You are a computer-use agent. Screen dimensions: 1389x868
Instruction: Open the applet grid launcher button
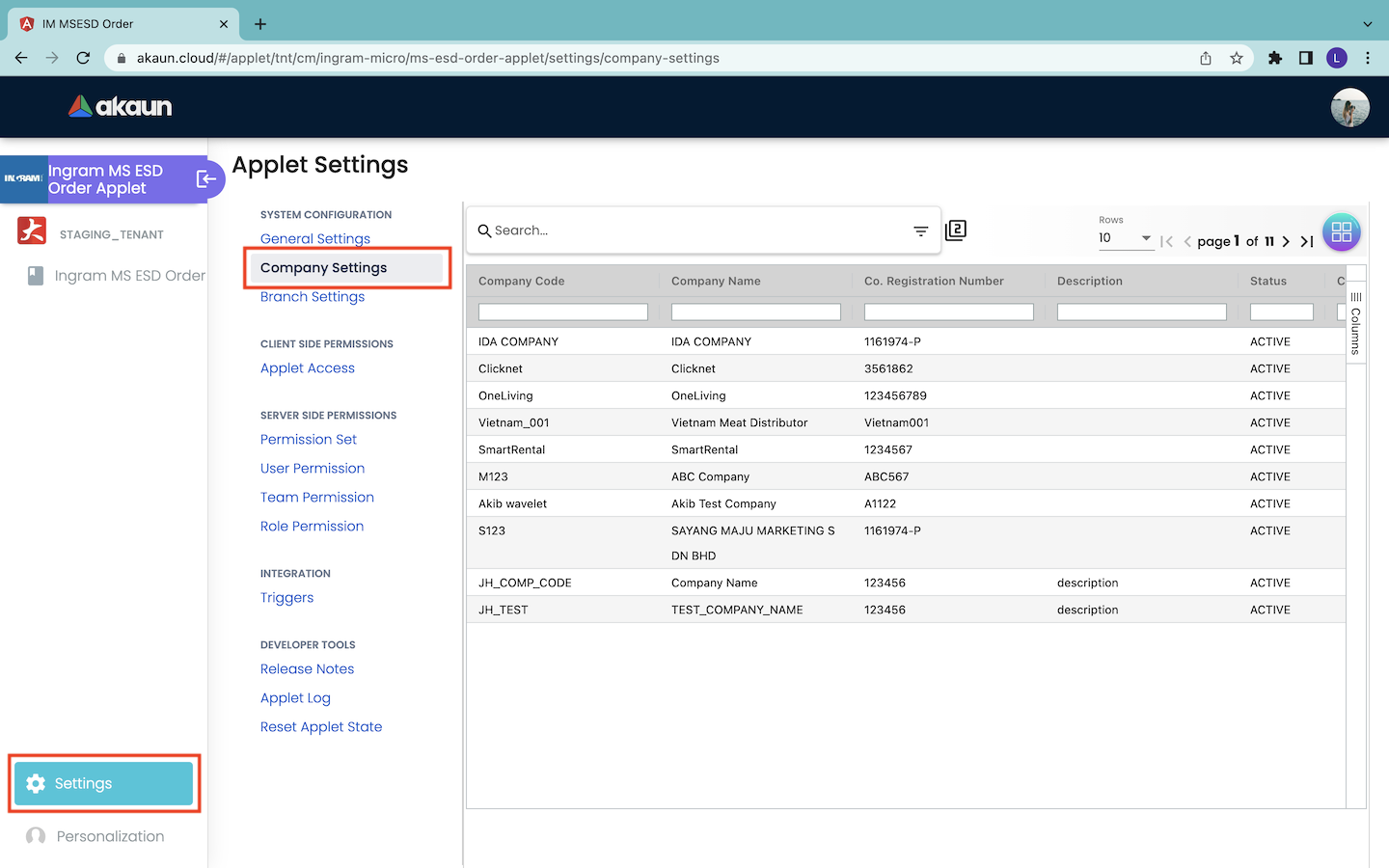1341,232
